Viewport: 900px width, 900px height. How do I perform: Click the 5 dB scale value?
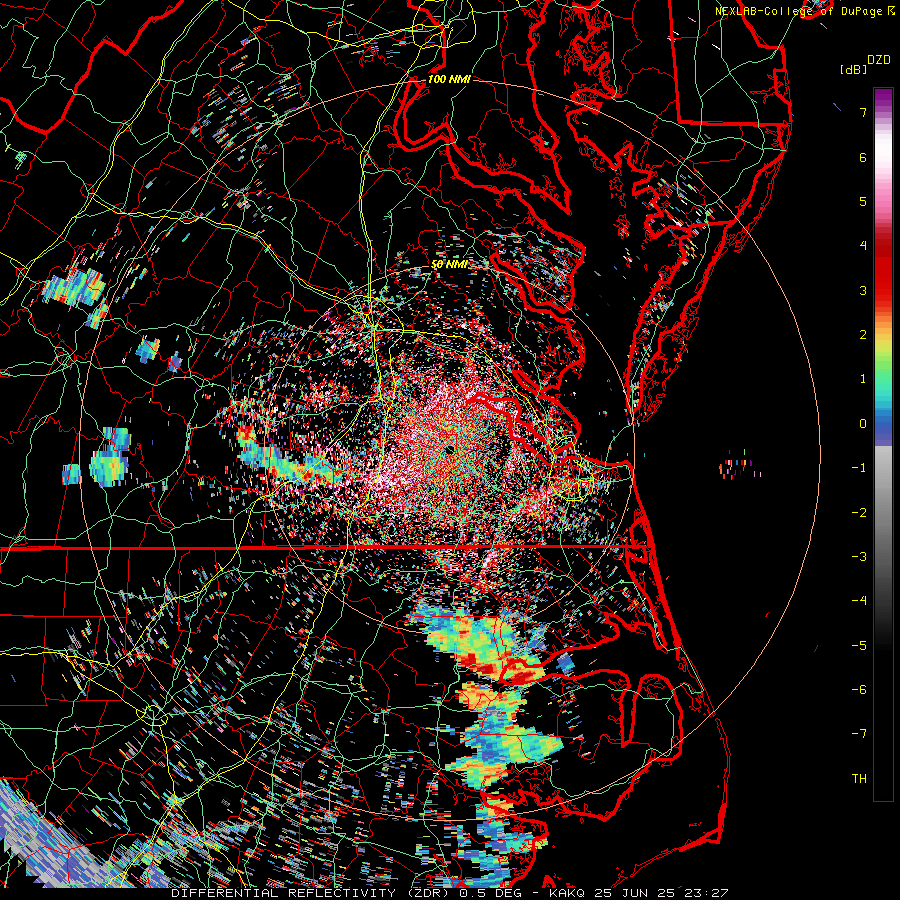(x=863, y=201)
